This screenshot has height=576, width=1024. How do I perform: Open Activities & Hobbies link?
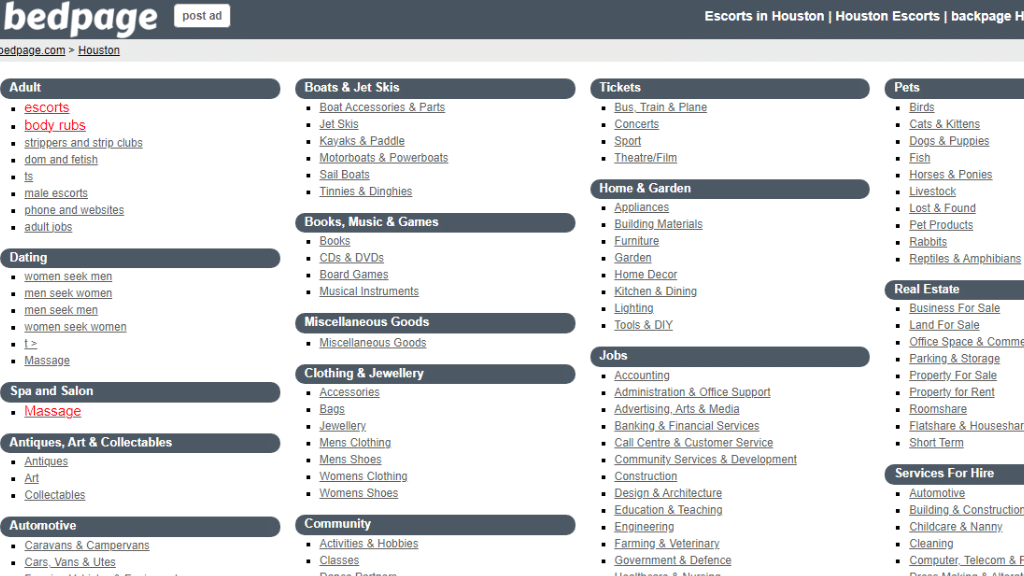(368, 544)
